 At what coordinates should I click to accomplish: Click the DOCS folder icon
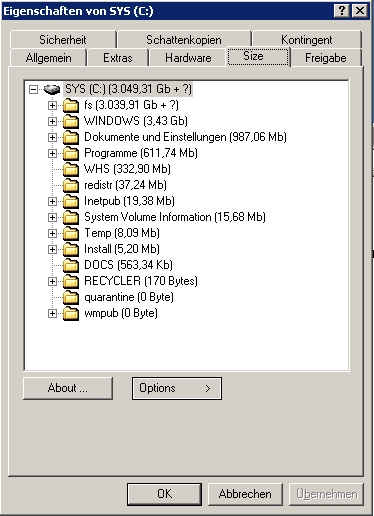[x=71, y=265]
